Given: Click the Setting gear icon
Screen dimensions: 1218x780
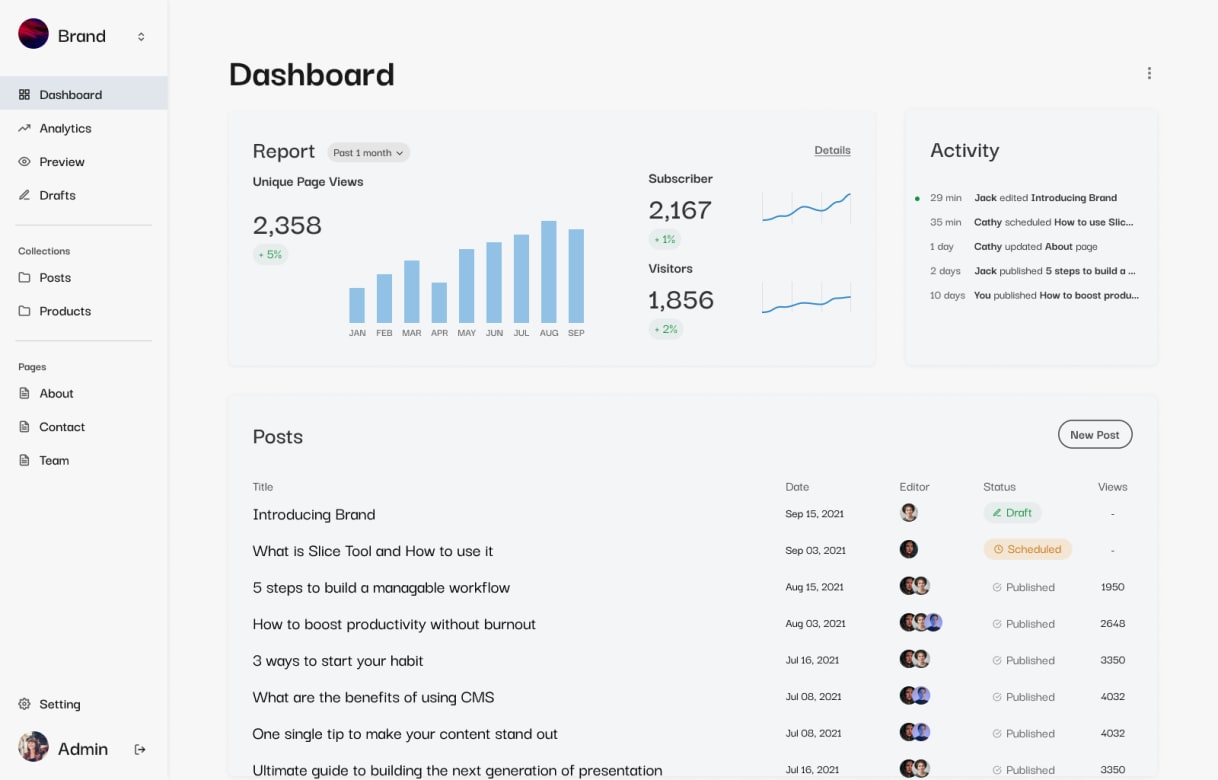Looking at the screenshot, I should pyautogui.click(x=22, y=703).
